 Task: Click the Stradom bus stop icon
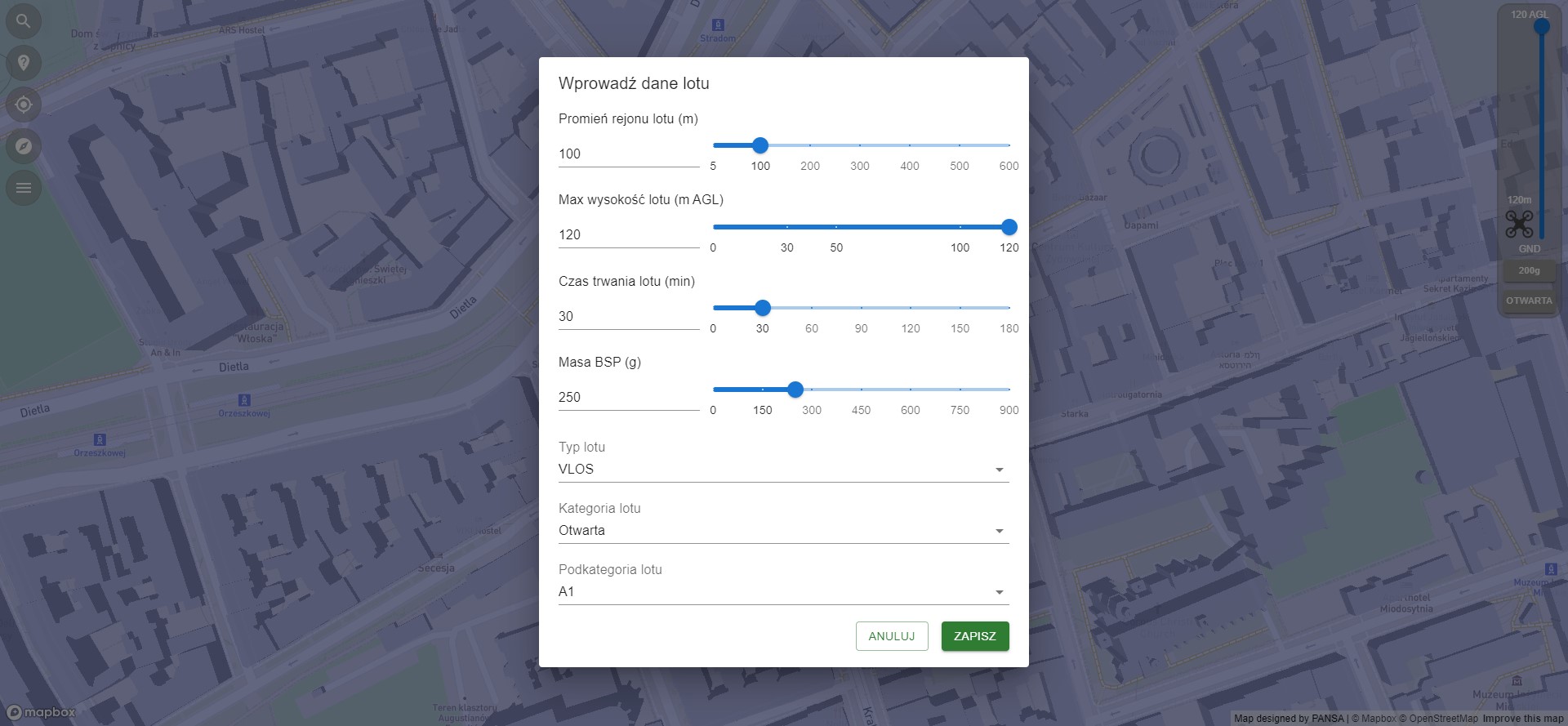[718, 25]
